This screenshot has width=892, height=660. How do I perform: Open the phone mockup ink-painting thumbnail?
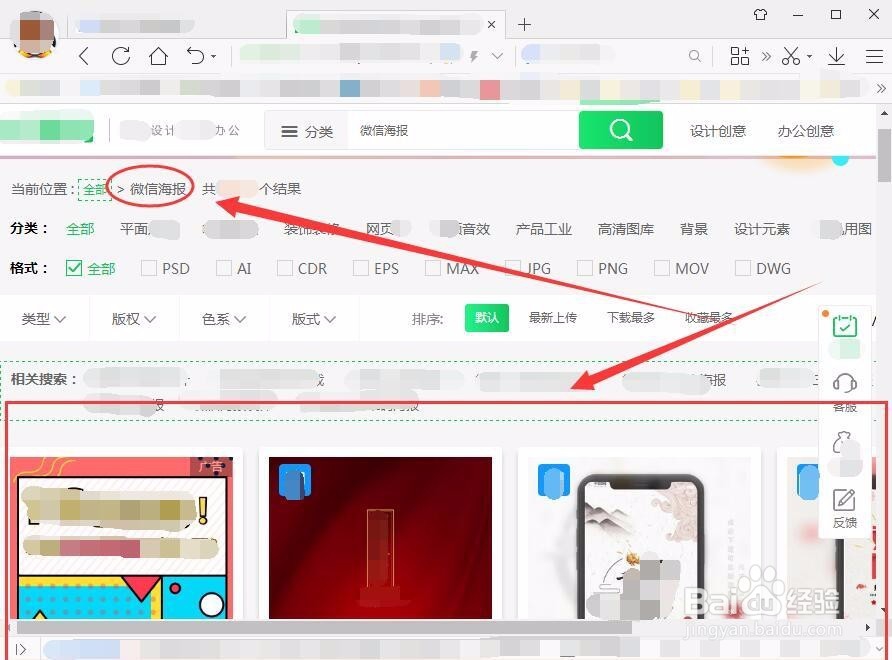pos(639,538)
